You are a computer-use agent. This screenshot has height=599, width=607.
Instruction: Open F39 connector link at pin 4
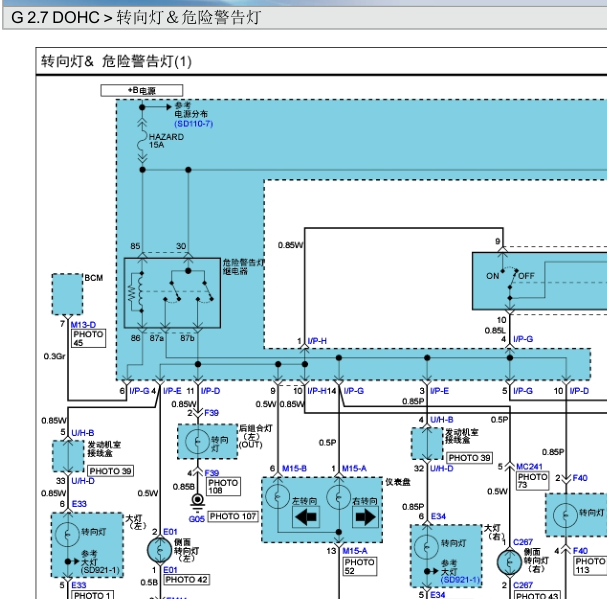(x=211, y=473)
